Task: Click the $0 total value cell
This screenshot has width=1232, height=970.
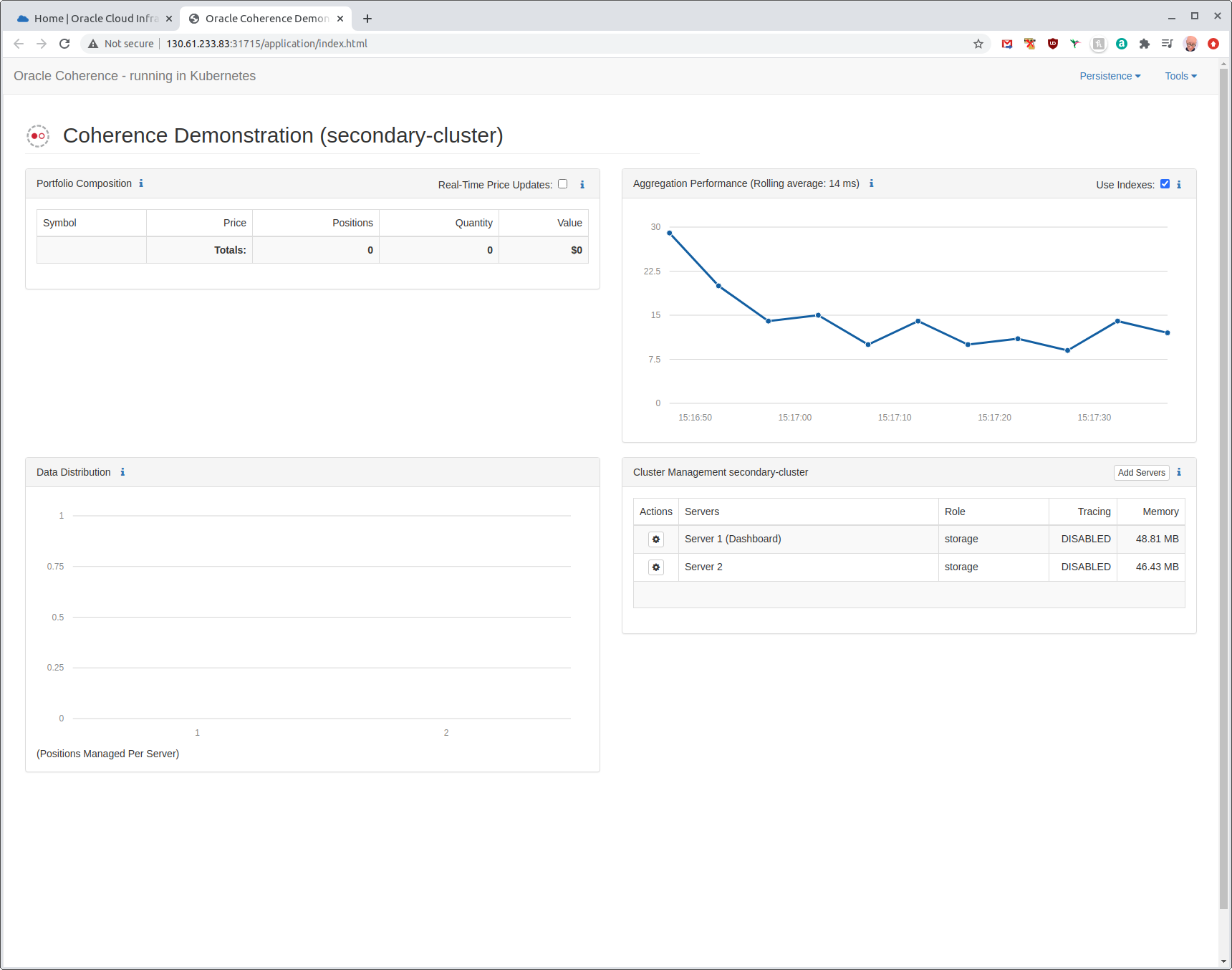Action: tap(544, 250)
